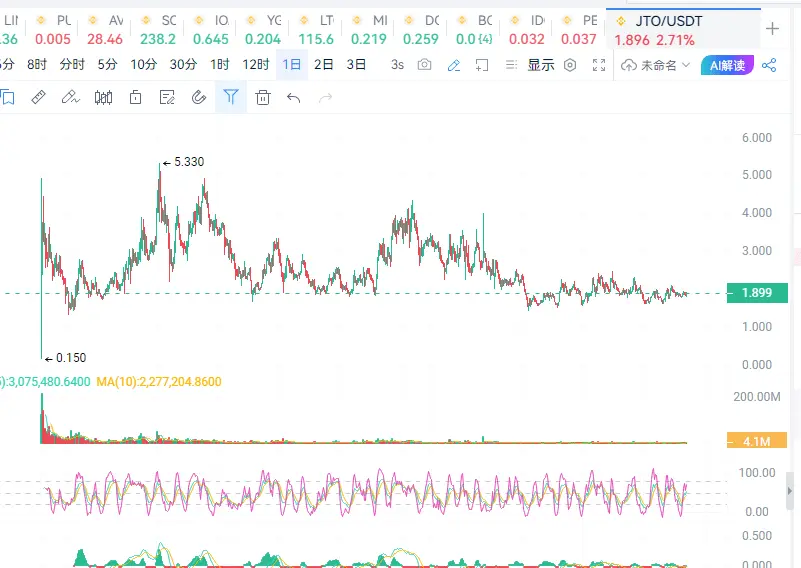Image resolution: width=801 pixels, height=568 pixels.
Task: Open the symbol tab showing 28.46
Action: pos(105,30)
